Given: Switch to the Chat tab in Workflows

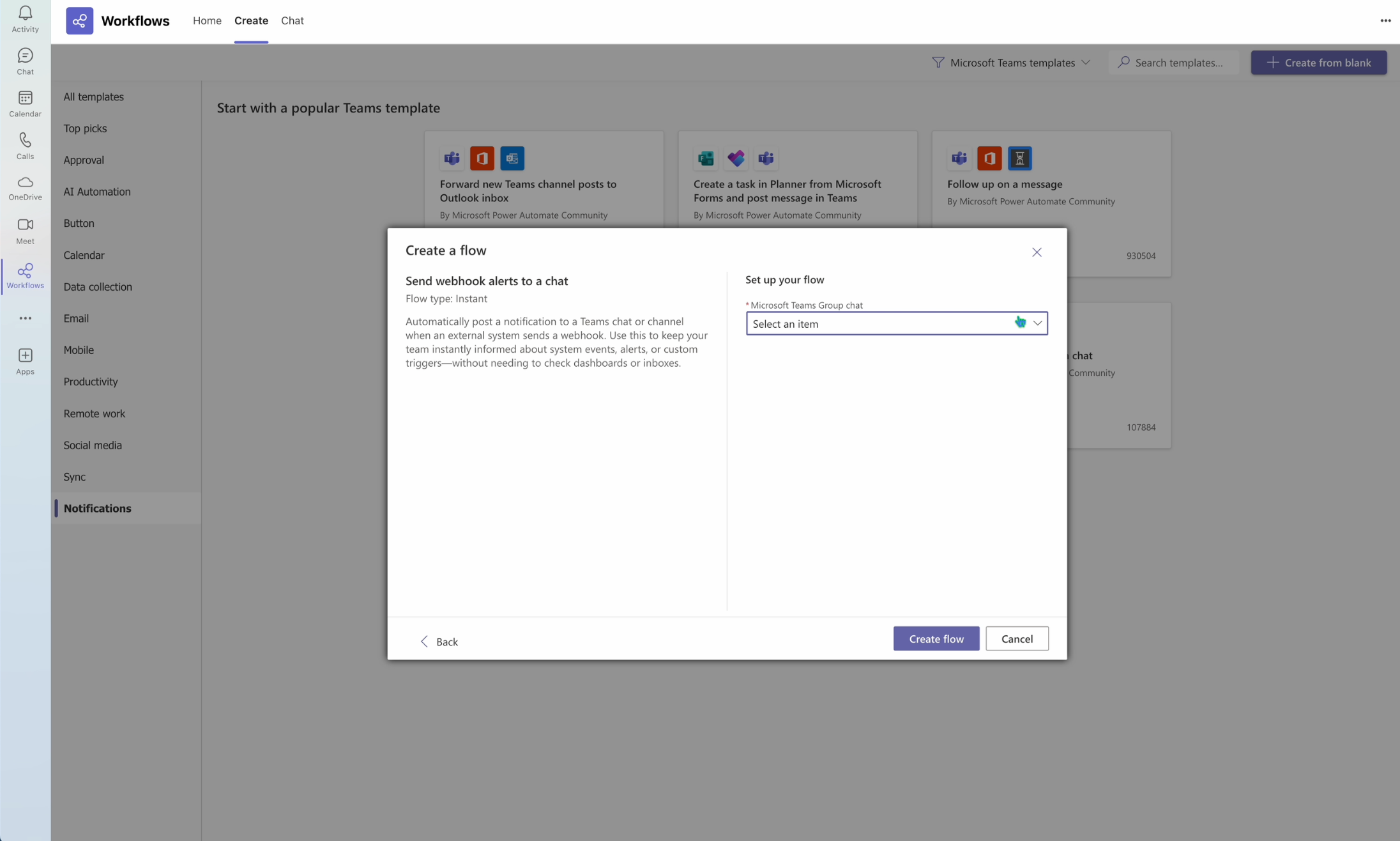Looking at the screenshot, I should [292, 21].
